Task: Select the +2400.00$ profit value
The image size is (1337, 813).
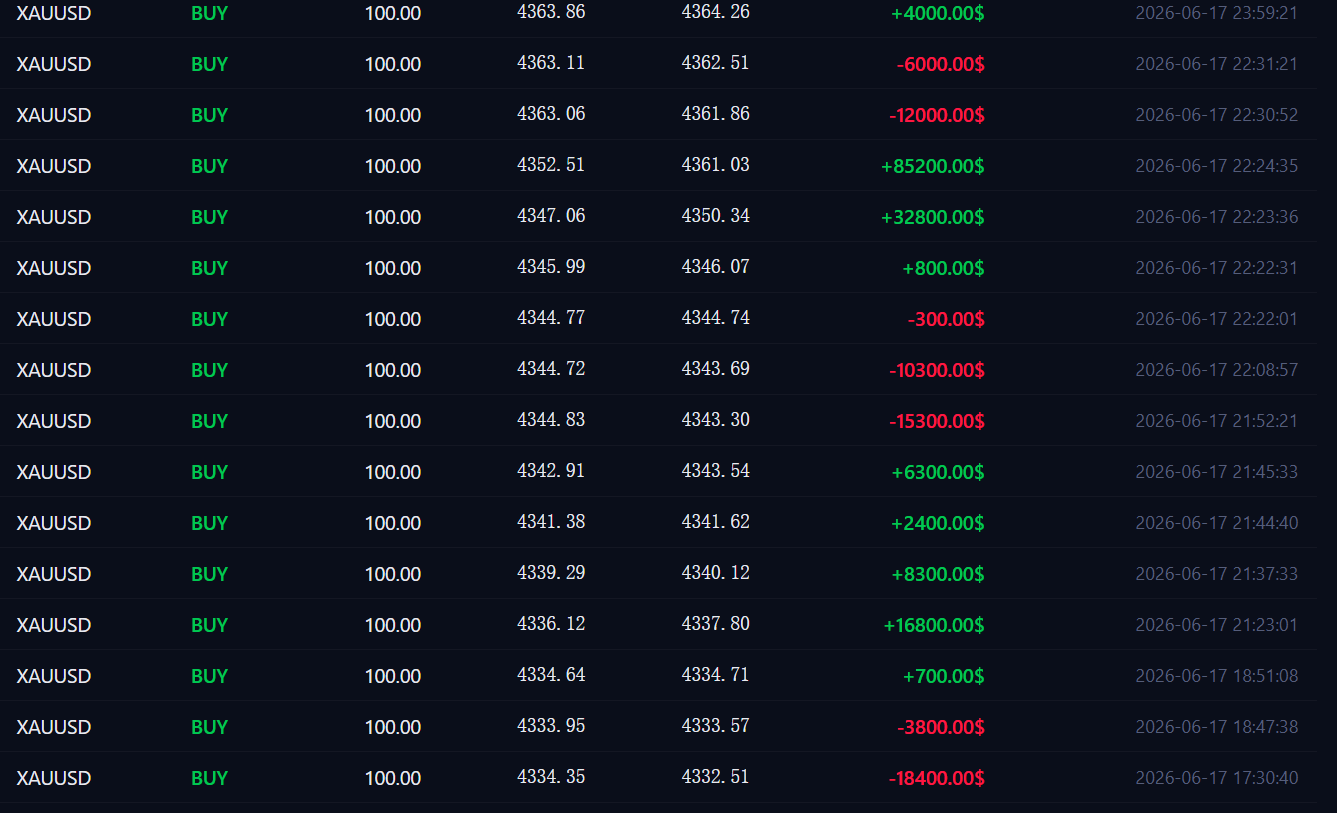Action: [x=937, y=523]
